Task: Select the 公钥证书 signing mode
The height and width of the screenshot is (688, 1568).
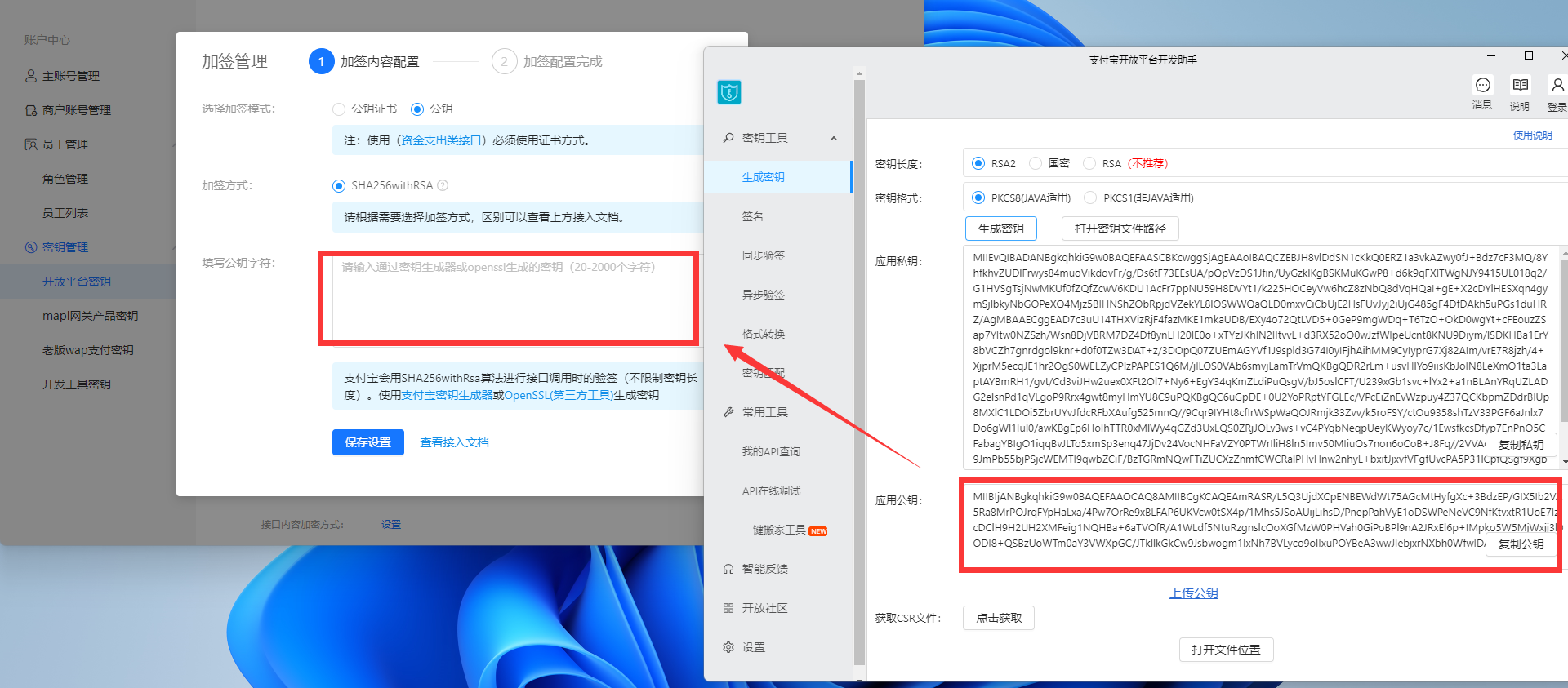Action: coord(339,109)
